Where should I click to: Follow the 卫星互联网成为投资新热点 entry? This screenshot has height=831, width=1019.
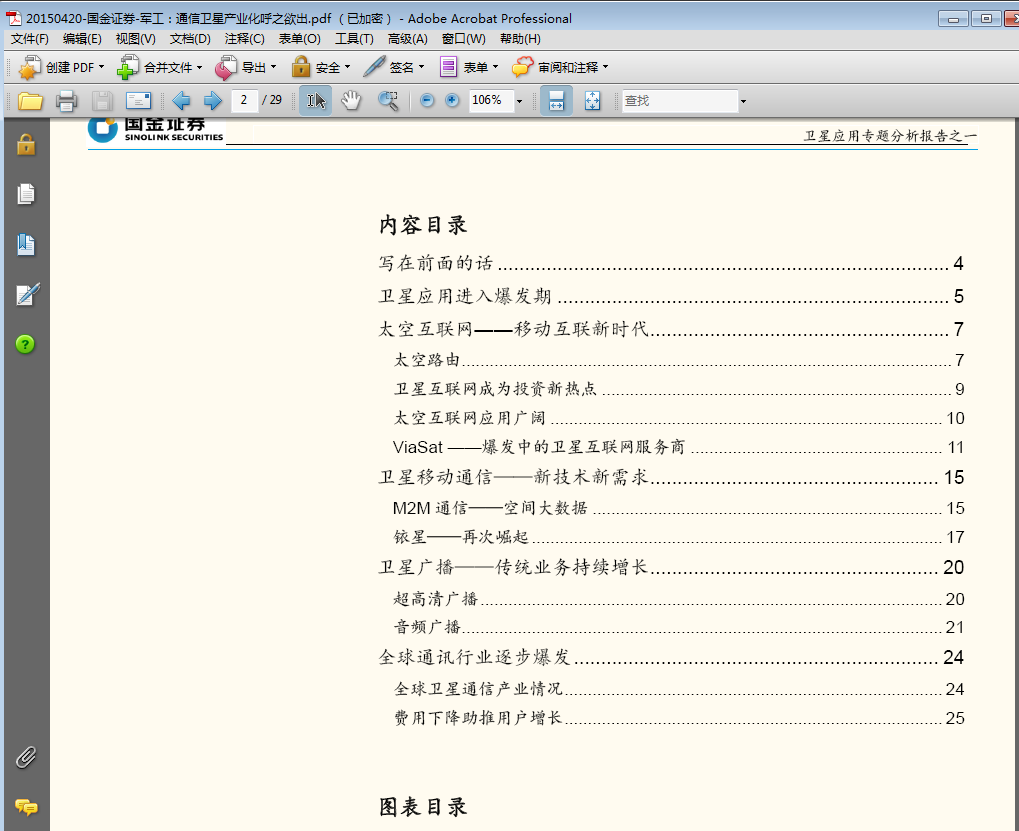(678, 389)
